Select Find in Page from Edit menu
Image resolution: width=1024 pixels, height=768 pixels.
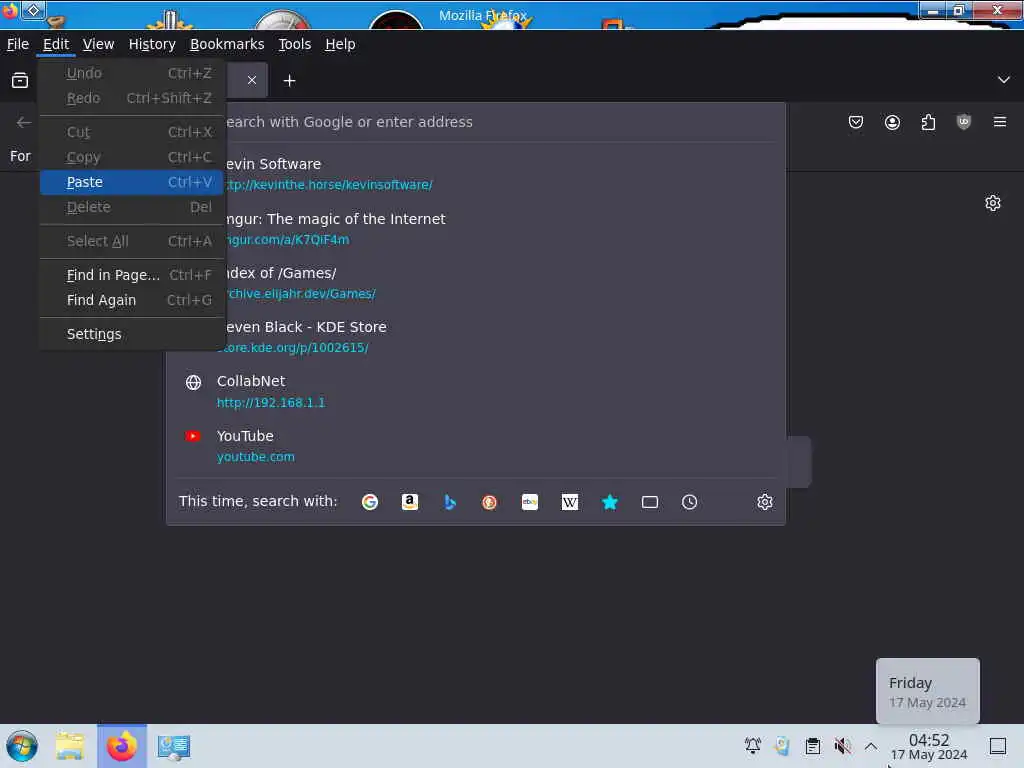131,275
